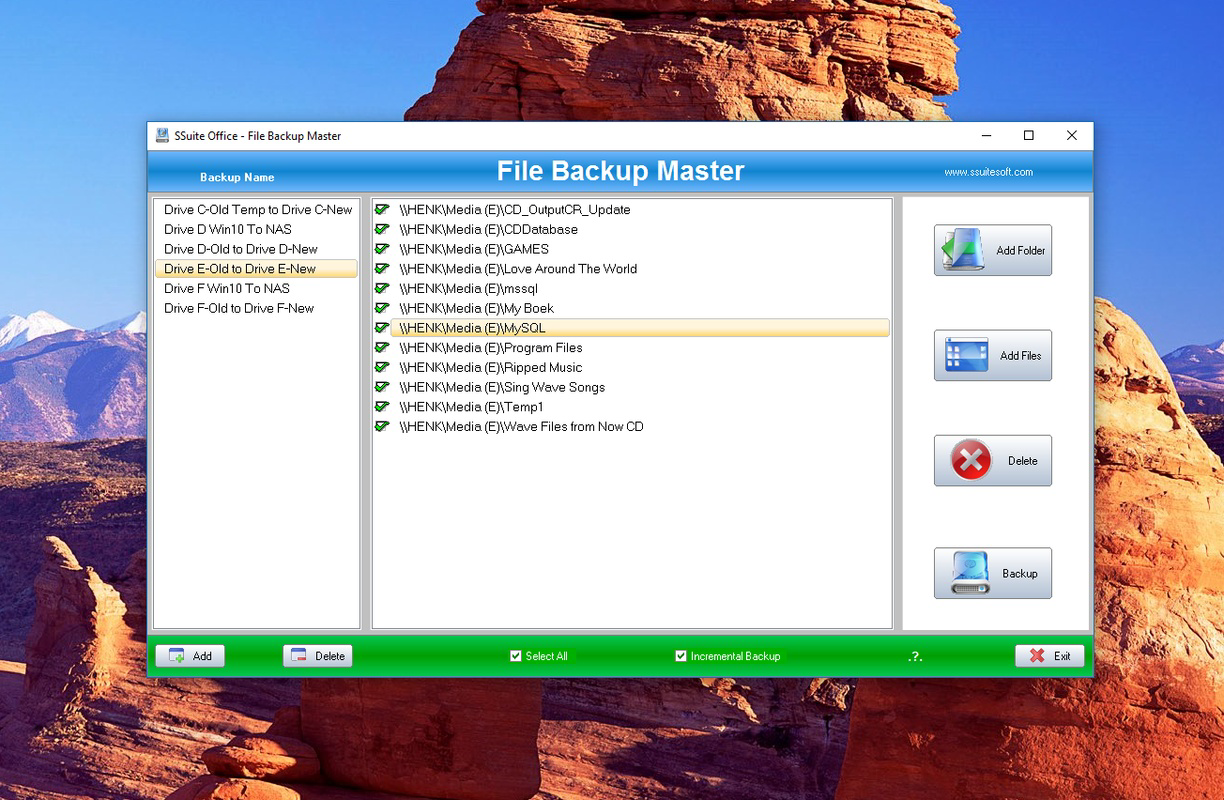1224x800 pixels.
Task: Select the GAMES path text
Action: click(x=474, y=249)
